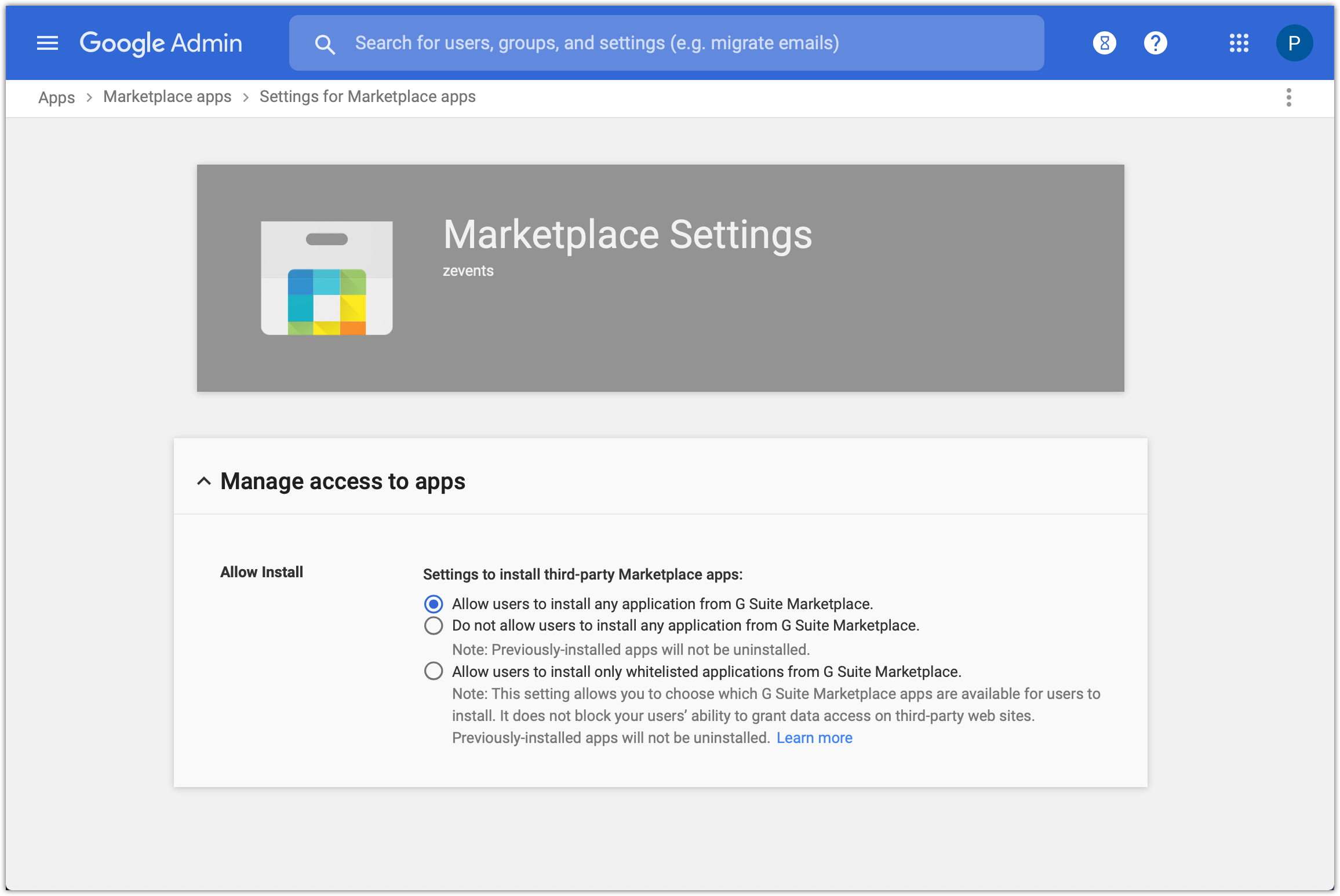
Task: Click the Google Admin logo
Action: pos(161,43)
